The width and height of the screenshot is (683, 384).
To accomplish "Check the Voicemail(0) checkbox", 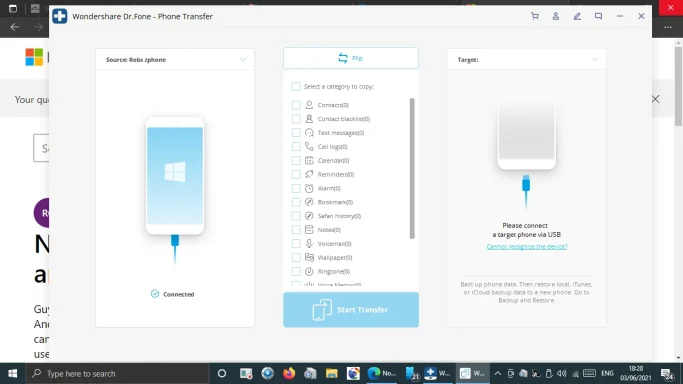I will (x=296, y=244).
